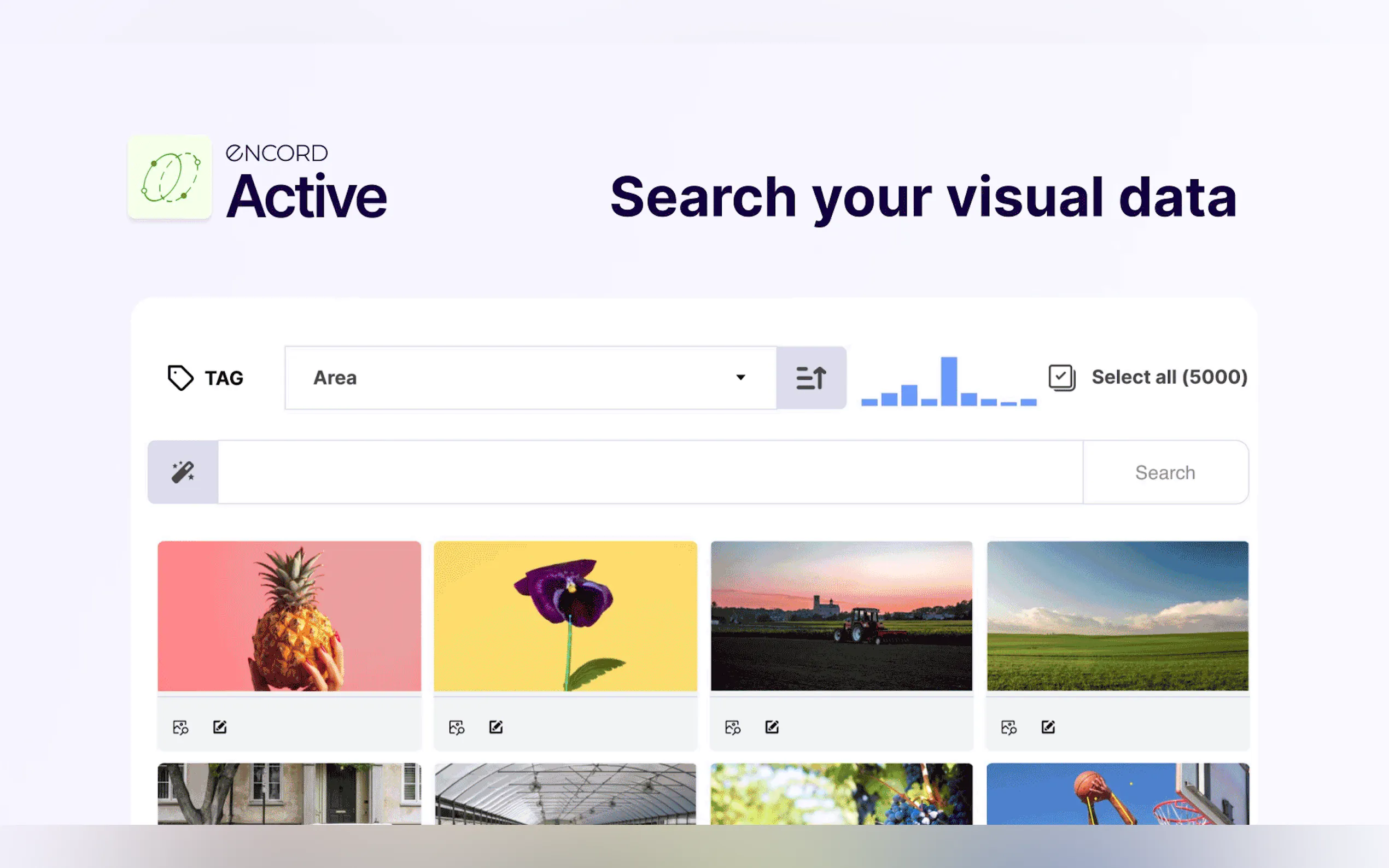Image resolution: width=1389 pixels, height=868 pixels.
Task: Select the pineapple image thumbnail
Action: (289, 615)
